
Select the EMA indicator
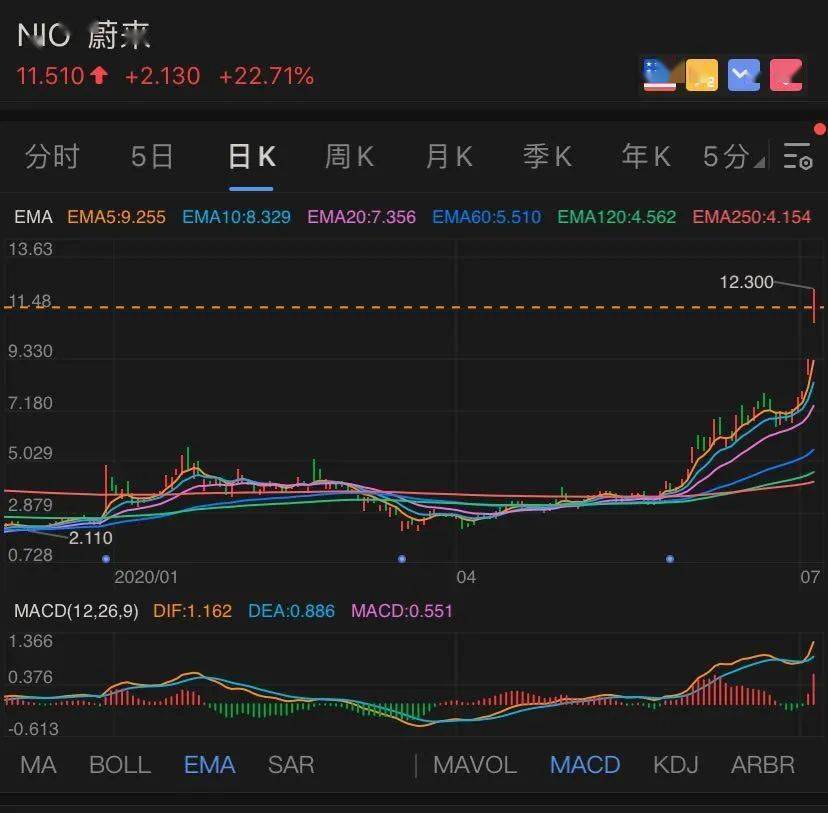click(x=210, y=764)
